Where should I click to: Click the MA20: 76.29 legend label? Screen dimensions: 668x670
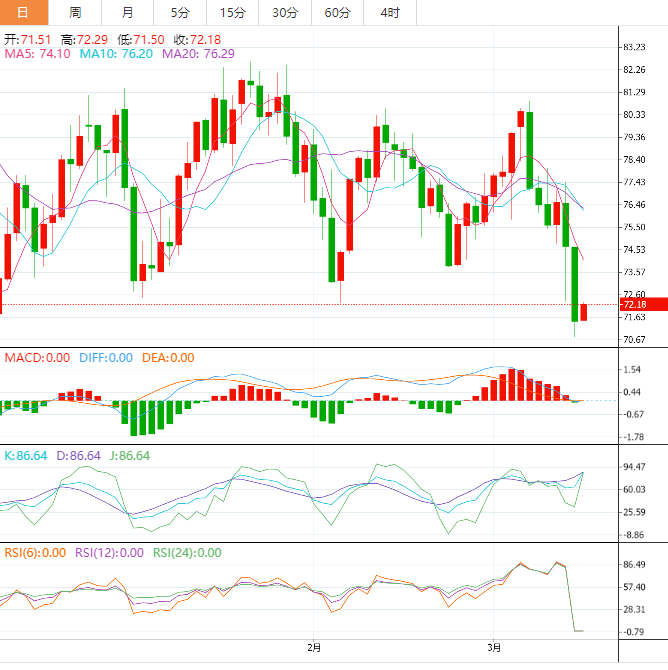pos(198,54)
